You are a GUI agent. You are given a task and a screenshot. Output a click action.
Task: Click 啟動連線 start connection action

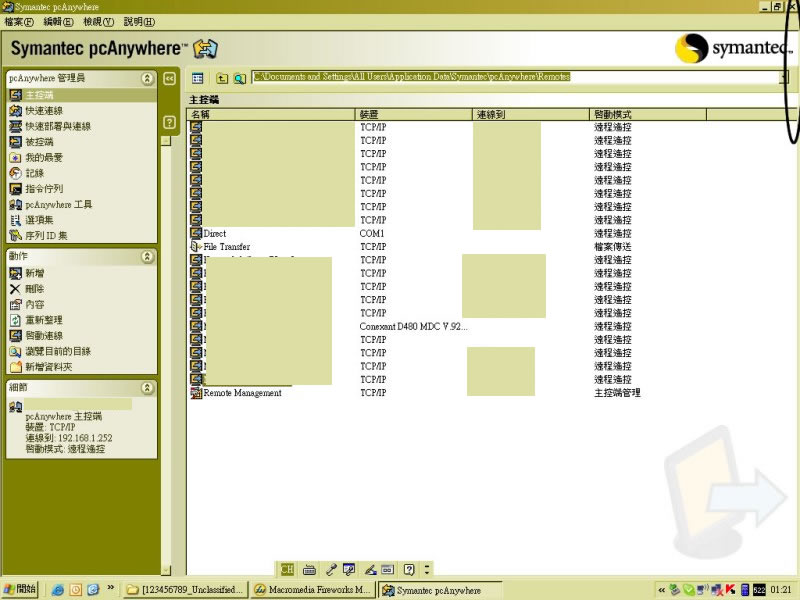43,336
